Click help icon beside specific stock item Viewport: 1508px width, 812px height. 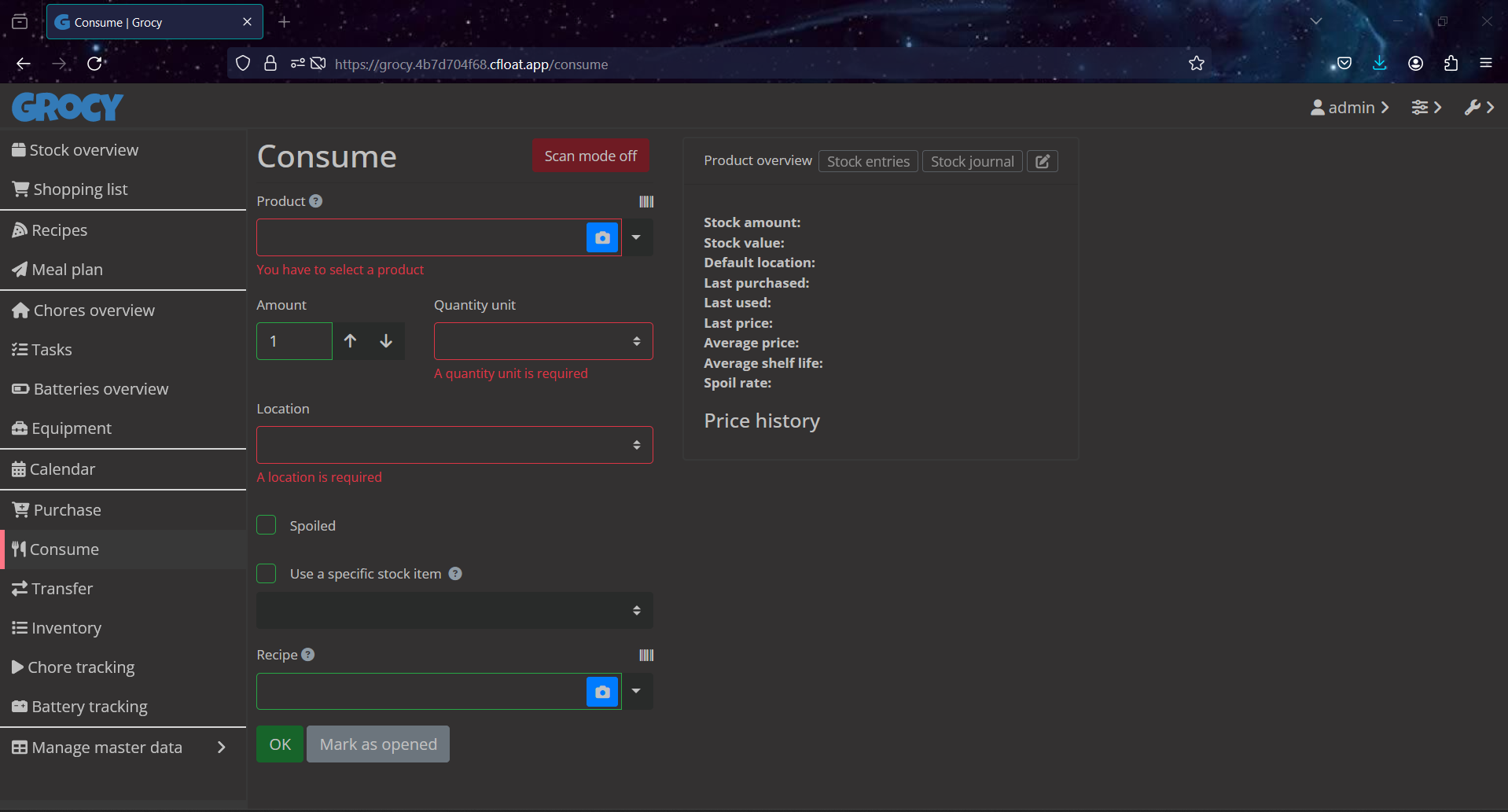(455, 574)
